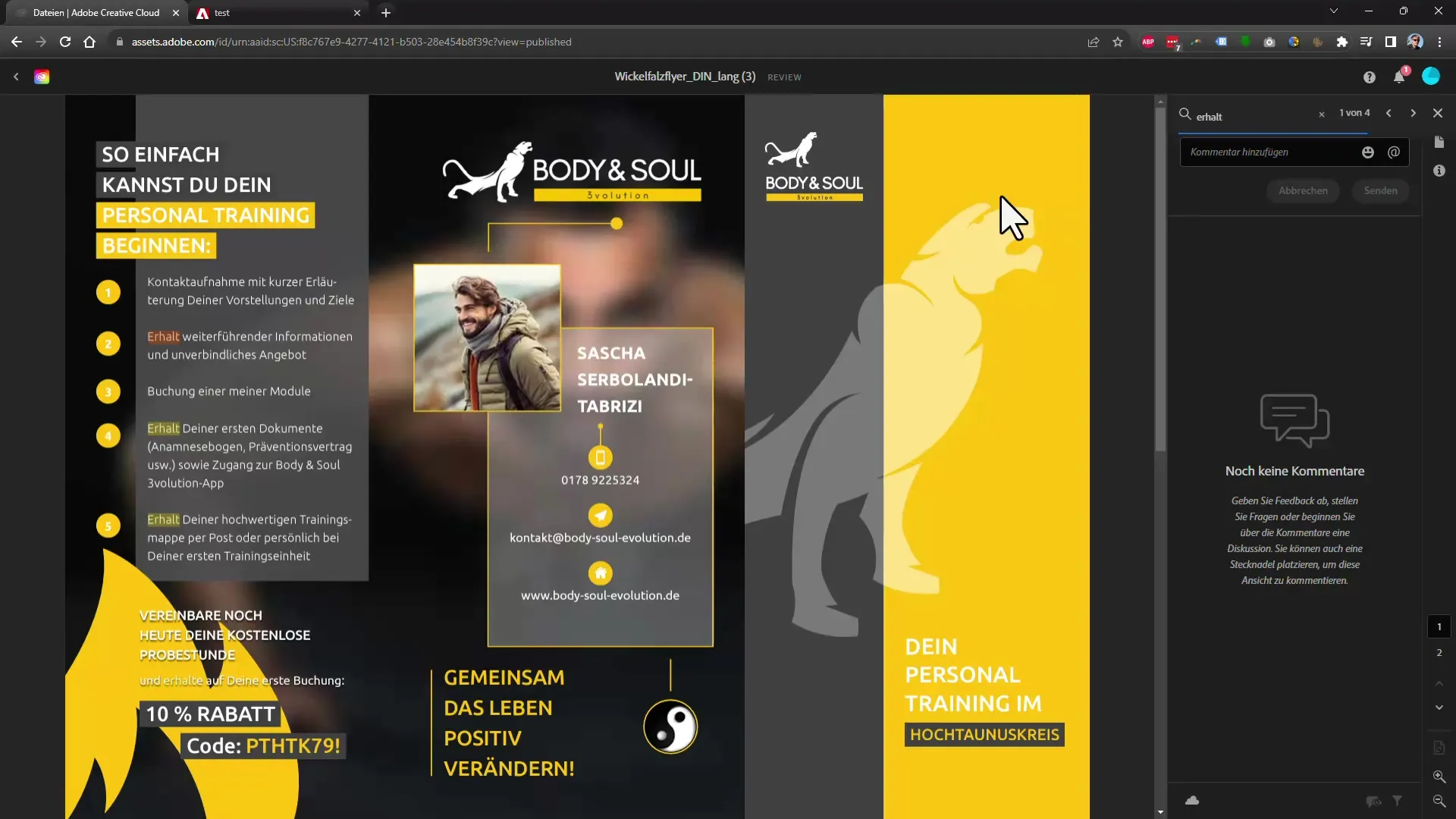Close the Dateien Adobe Creative Cloud tab

(x=176, y=13)
